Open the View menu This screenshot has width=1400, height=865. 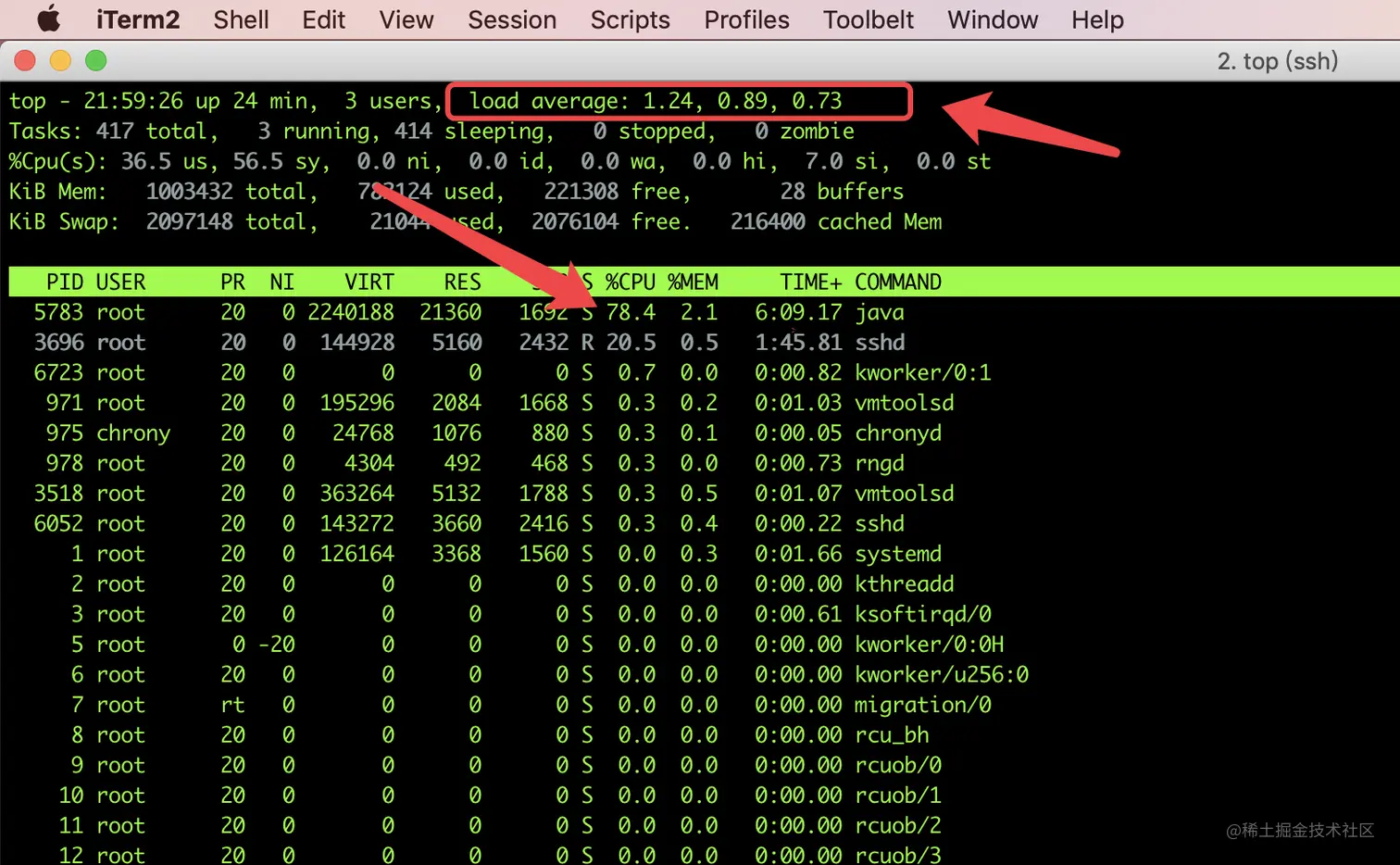pyautogui.click(x=406, y=19)
